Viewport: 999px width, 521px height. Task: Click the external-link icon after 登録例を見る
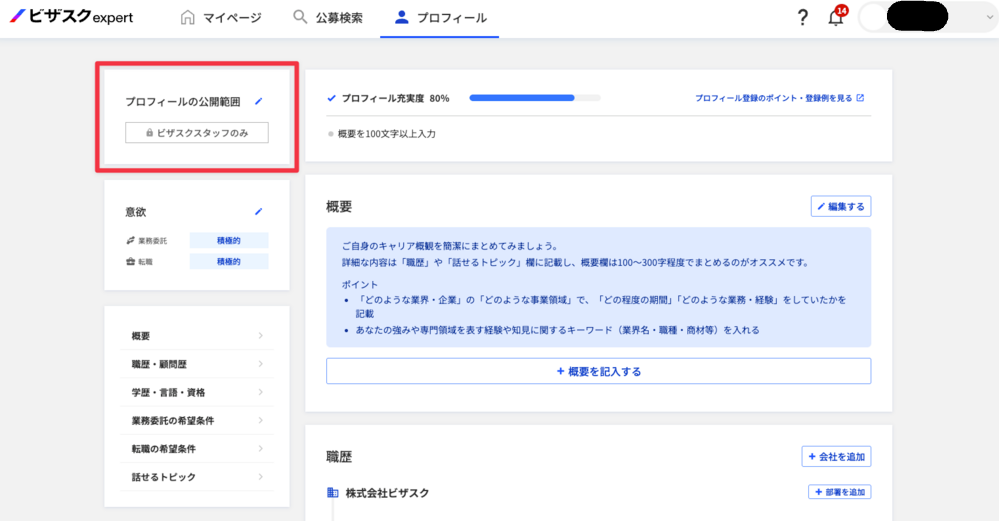(860, 98)
